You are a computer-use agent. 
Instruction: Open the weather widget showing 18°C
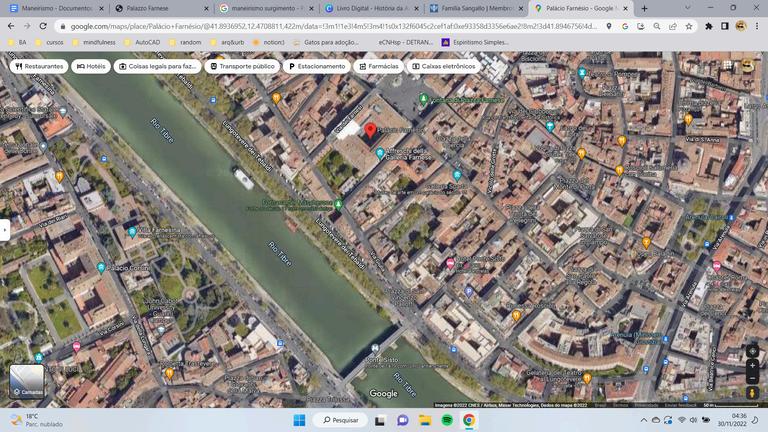pos(37,420)
